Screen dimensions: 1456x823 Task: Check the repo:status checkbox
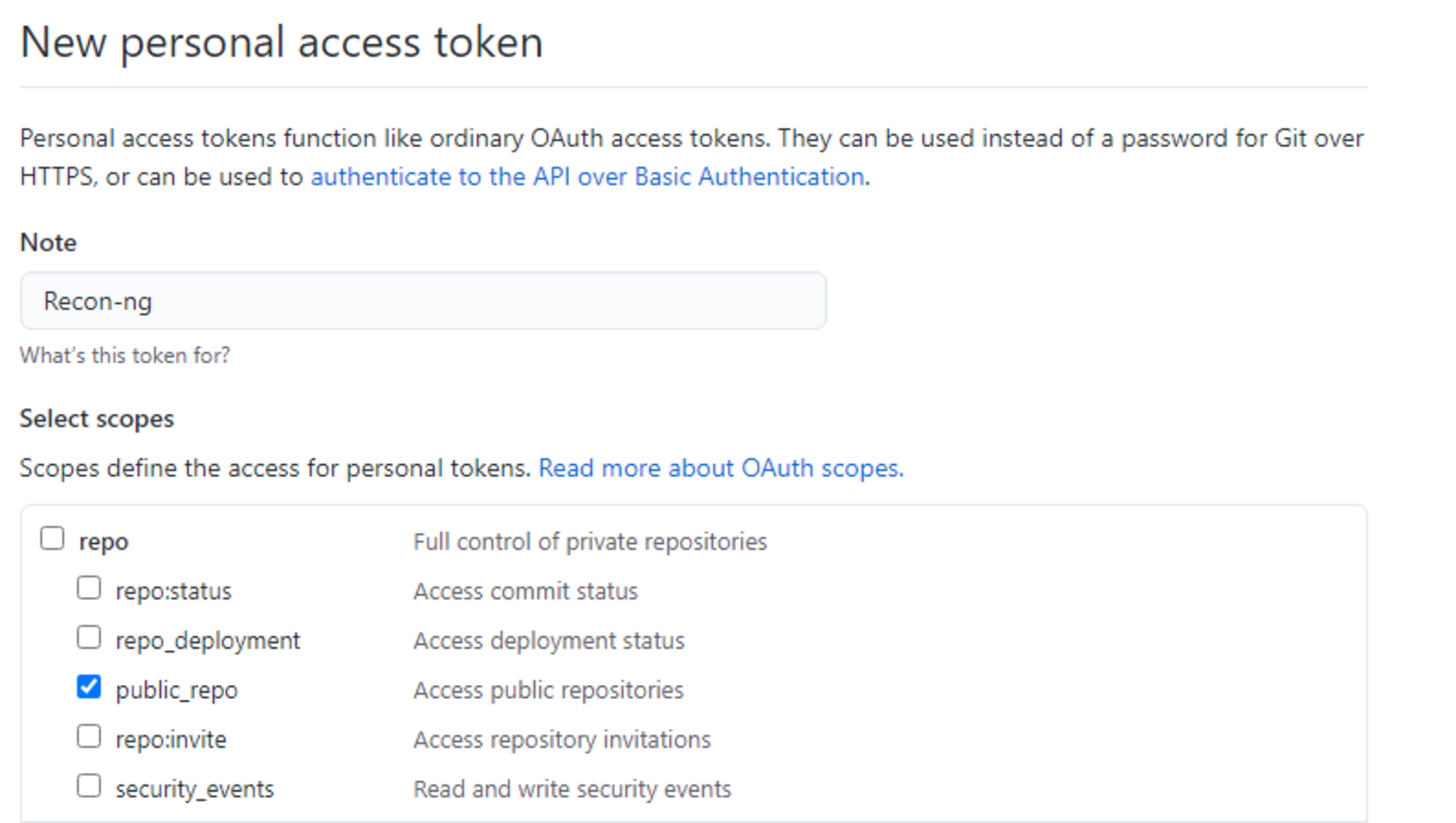(89, 589)
